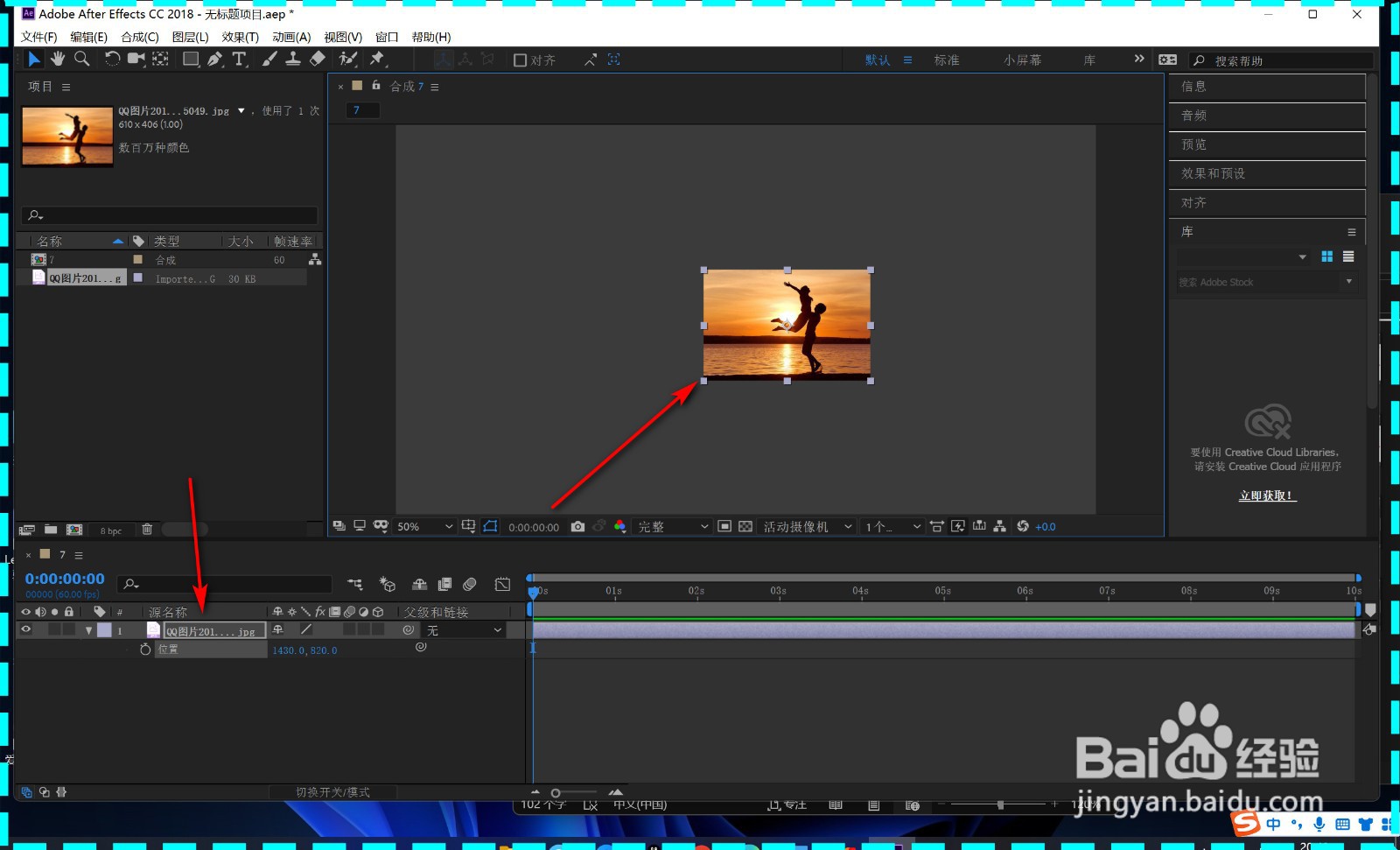Select the Unified Camera tool

pos(136,59)
